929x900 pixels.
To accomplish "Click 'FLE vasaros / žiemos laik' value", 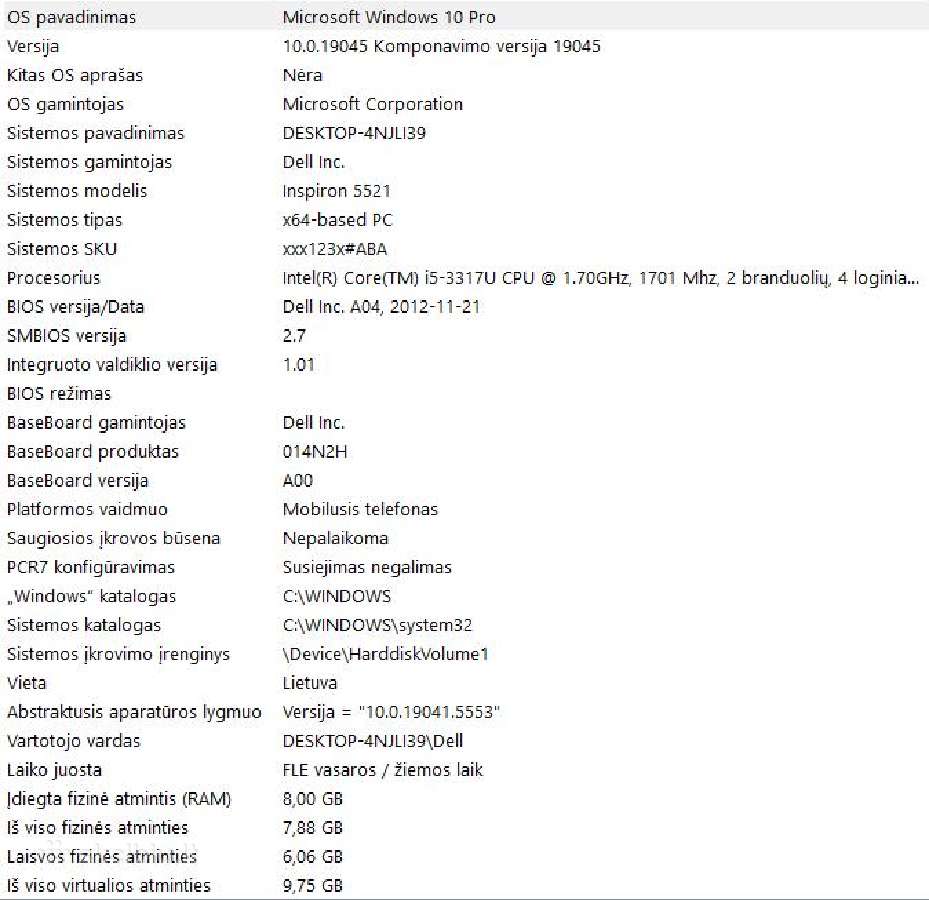I will [383, 770].
